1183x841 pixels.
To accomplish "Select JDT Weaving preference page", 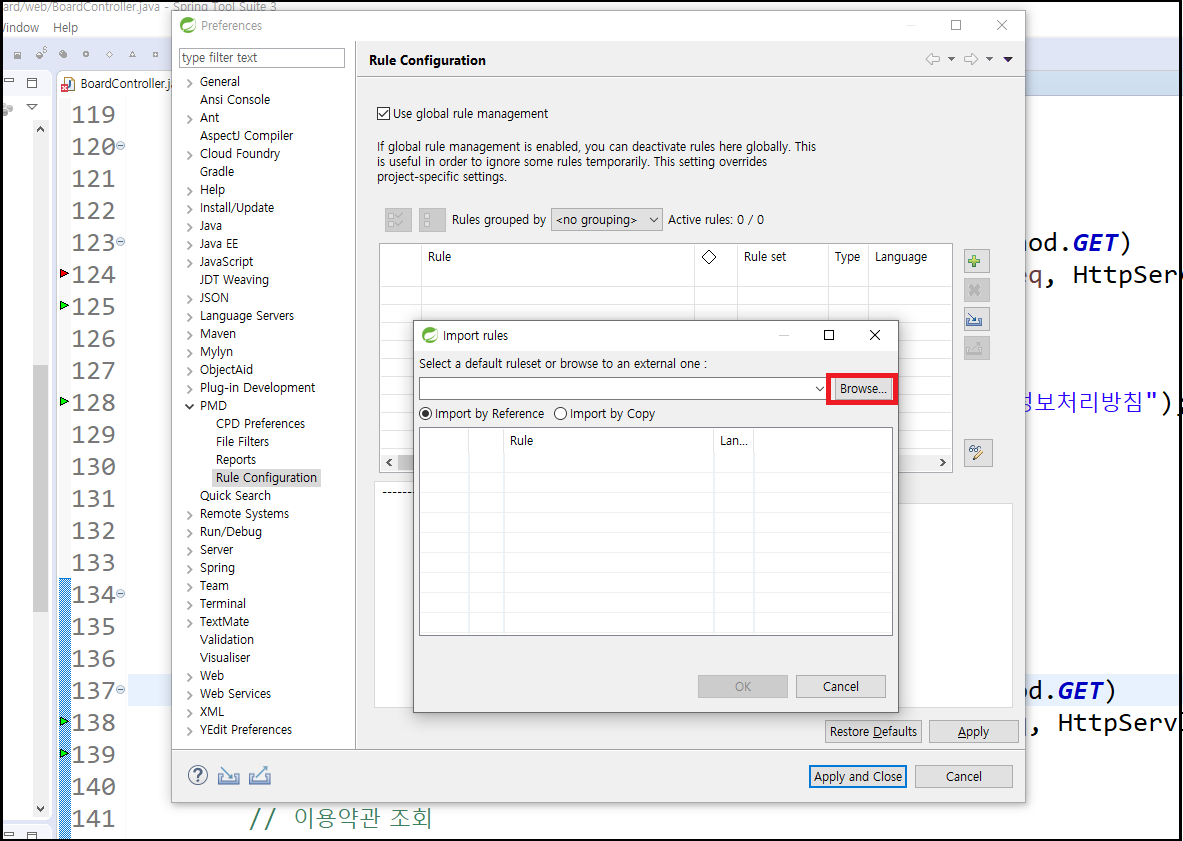I will [x=234, y=280].
